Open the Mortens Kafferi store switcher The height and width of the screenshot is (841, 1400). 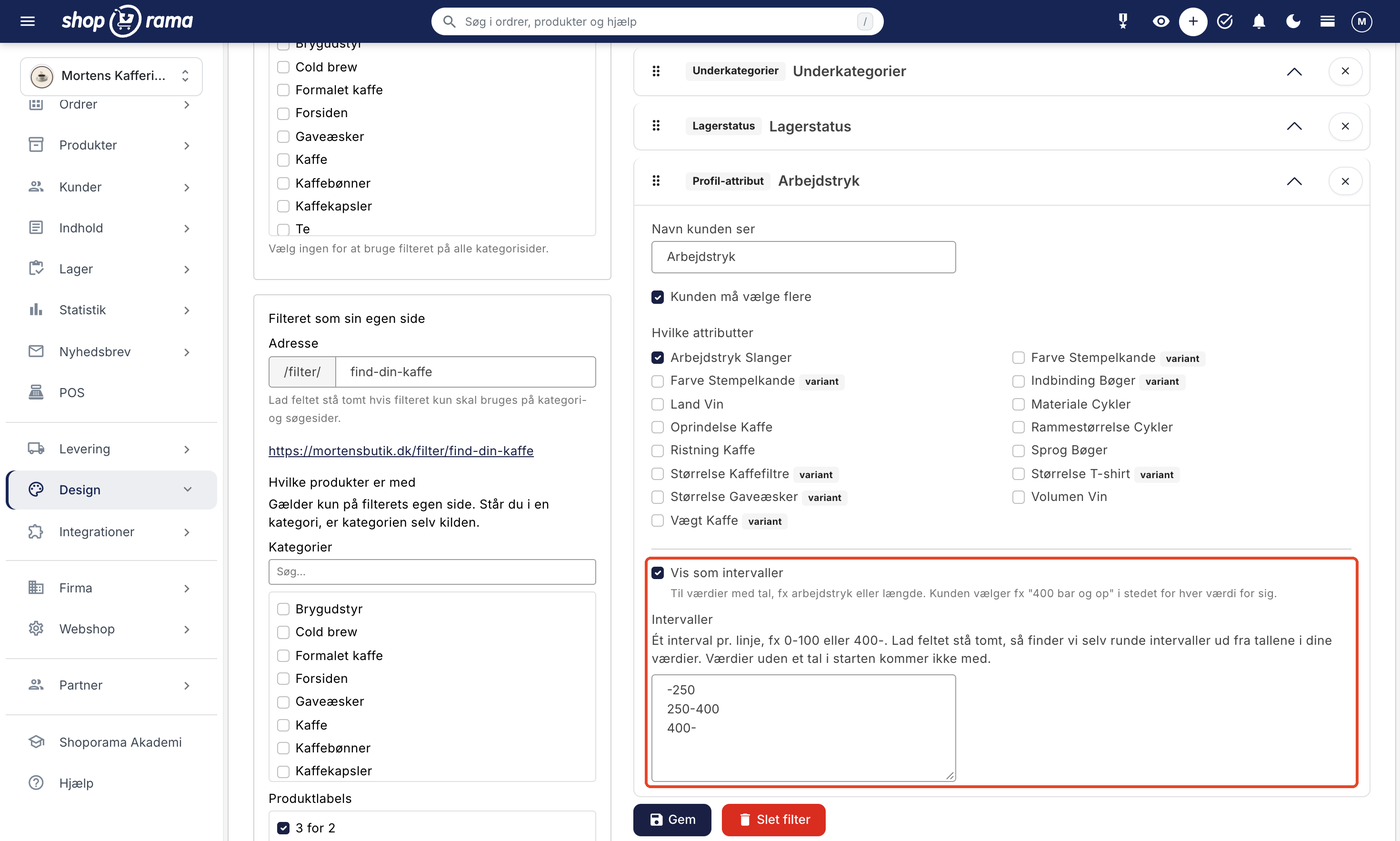point(111,76)
